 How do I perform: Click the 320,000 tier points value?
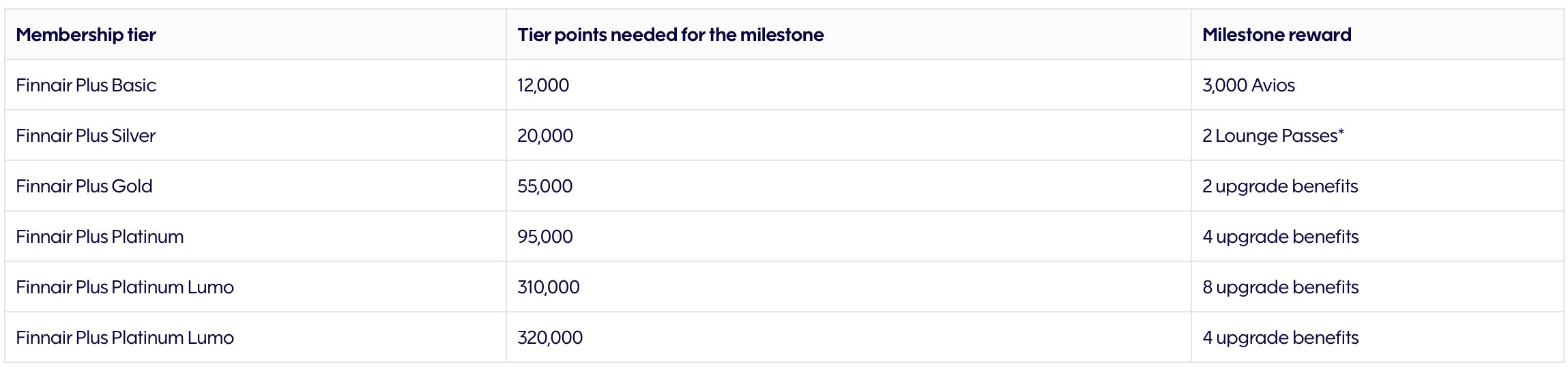(x=550, y=338)
